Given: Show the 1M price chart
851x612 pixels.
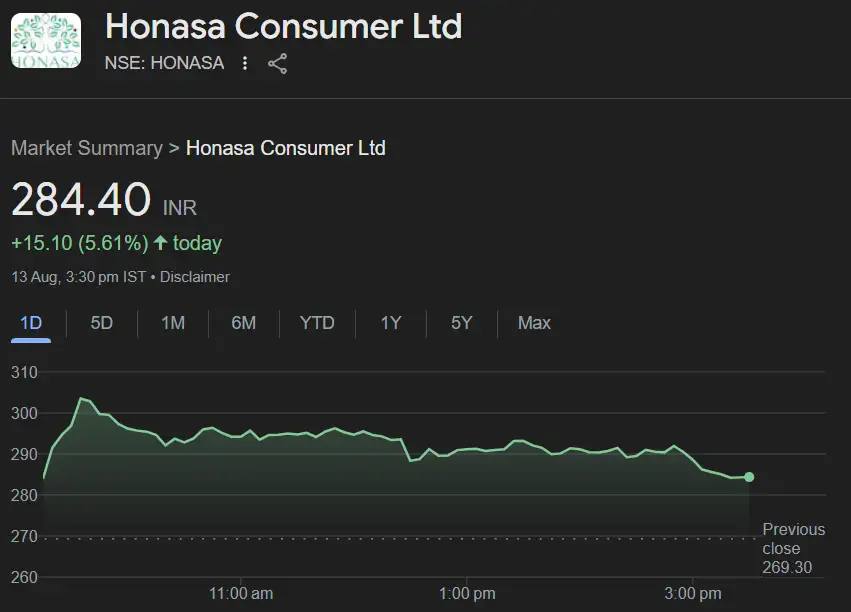Looking at the screenshot, I should [x=173, y=323].
